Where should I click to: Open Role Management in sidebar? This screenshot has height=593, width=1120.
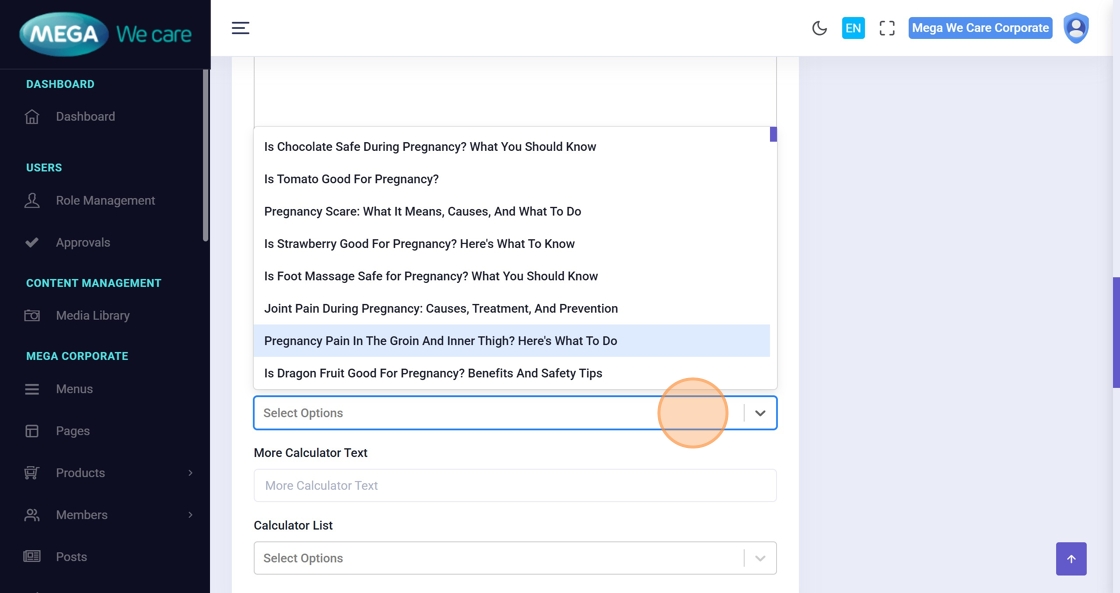pos(105,201)
